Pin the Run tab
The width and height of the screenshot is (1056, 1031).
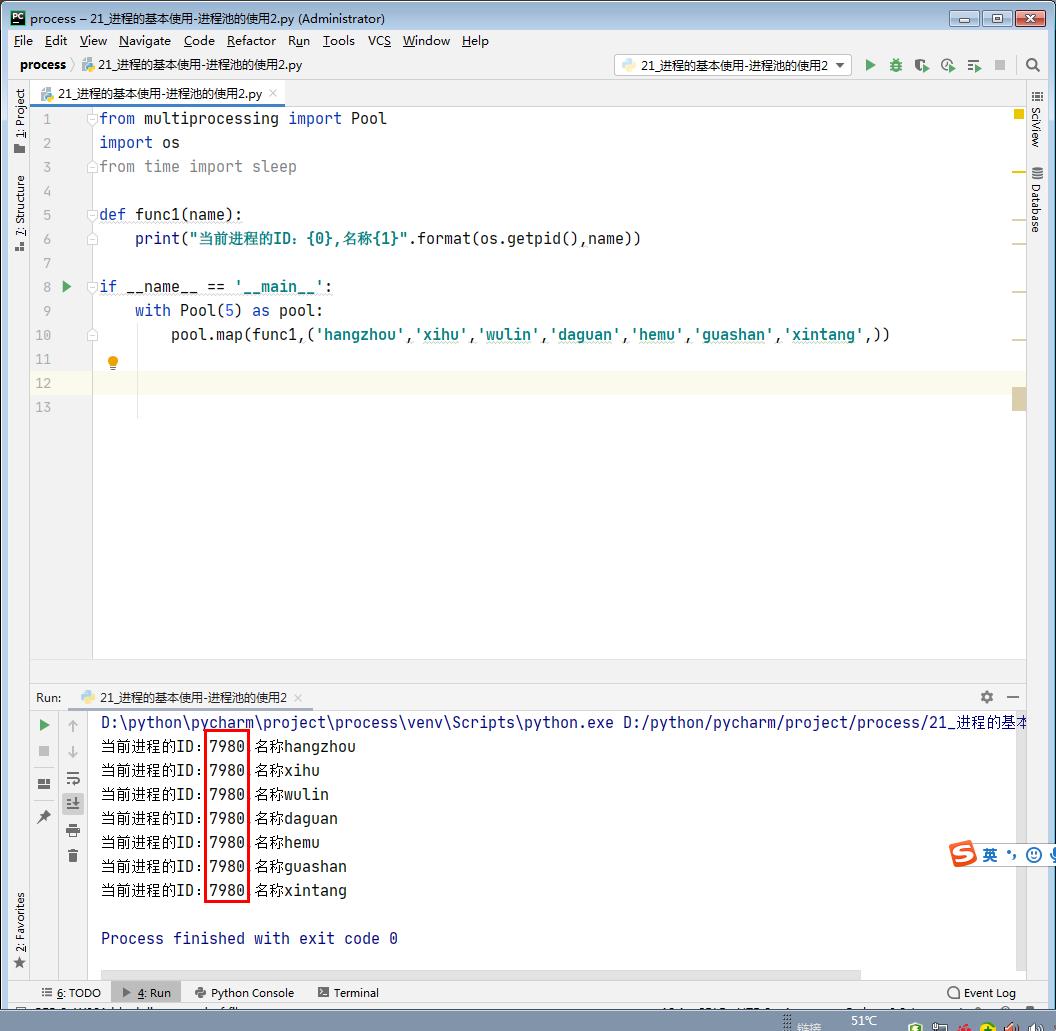[x=44, y=817]
